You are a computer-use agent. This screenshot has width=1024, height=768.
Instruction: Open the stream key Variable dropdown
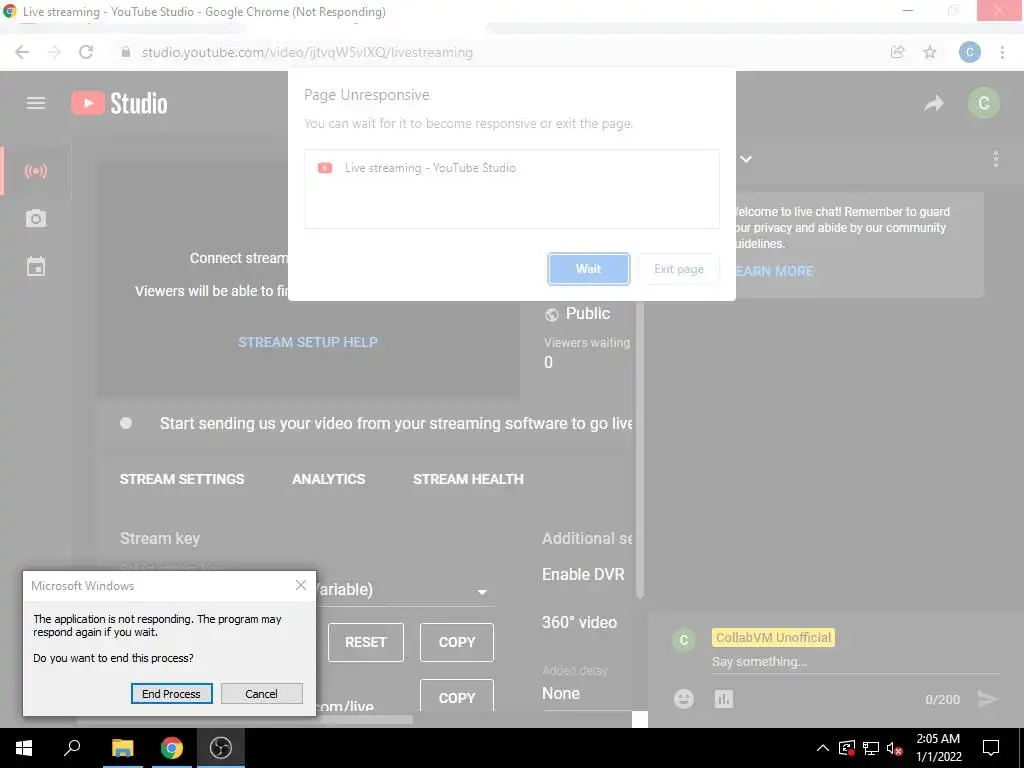(x=482, y=592)
